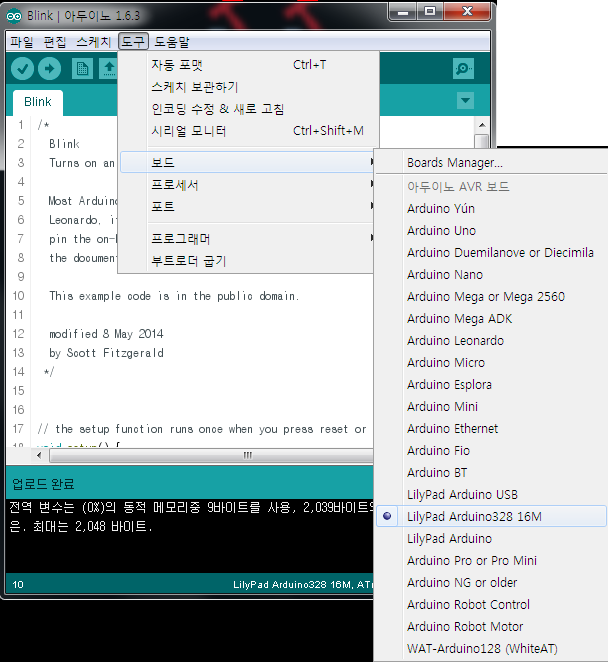This screenshot has width=608, height=662.
Task: Select Arduino Leonardo board
Action: [491, 340]
